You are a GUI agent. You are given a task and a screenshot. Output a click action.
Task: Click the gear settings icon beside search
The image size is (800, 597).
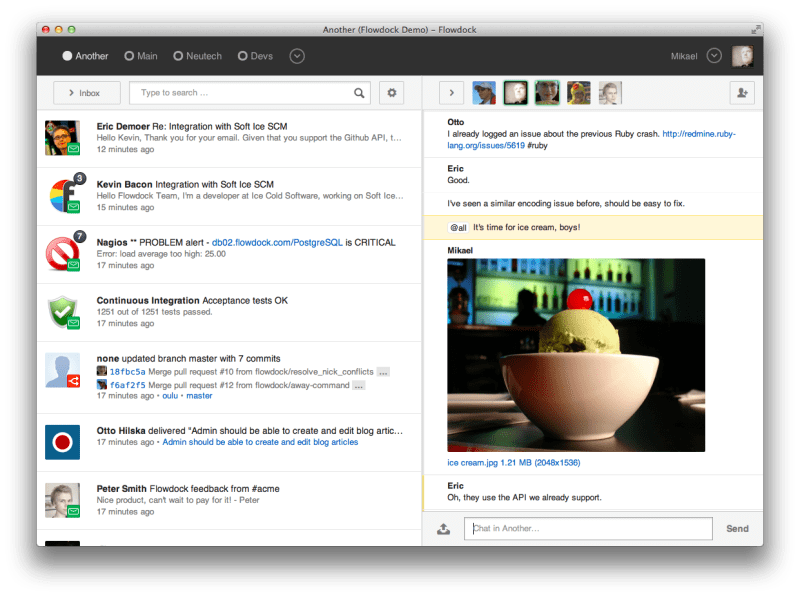pos(392,93)
